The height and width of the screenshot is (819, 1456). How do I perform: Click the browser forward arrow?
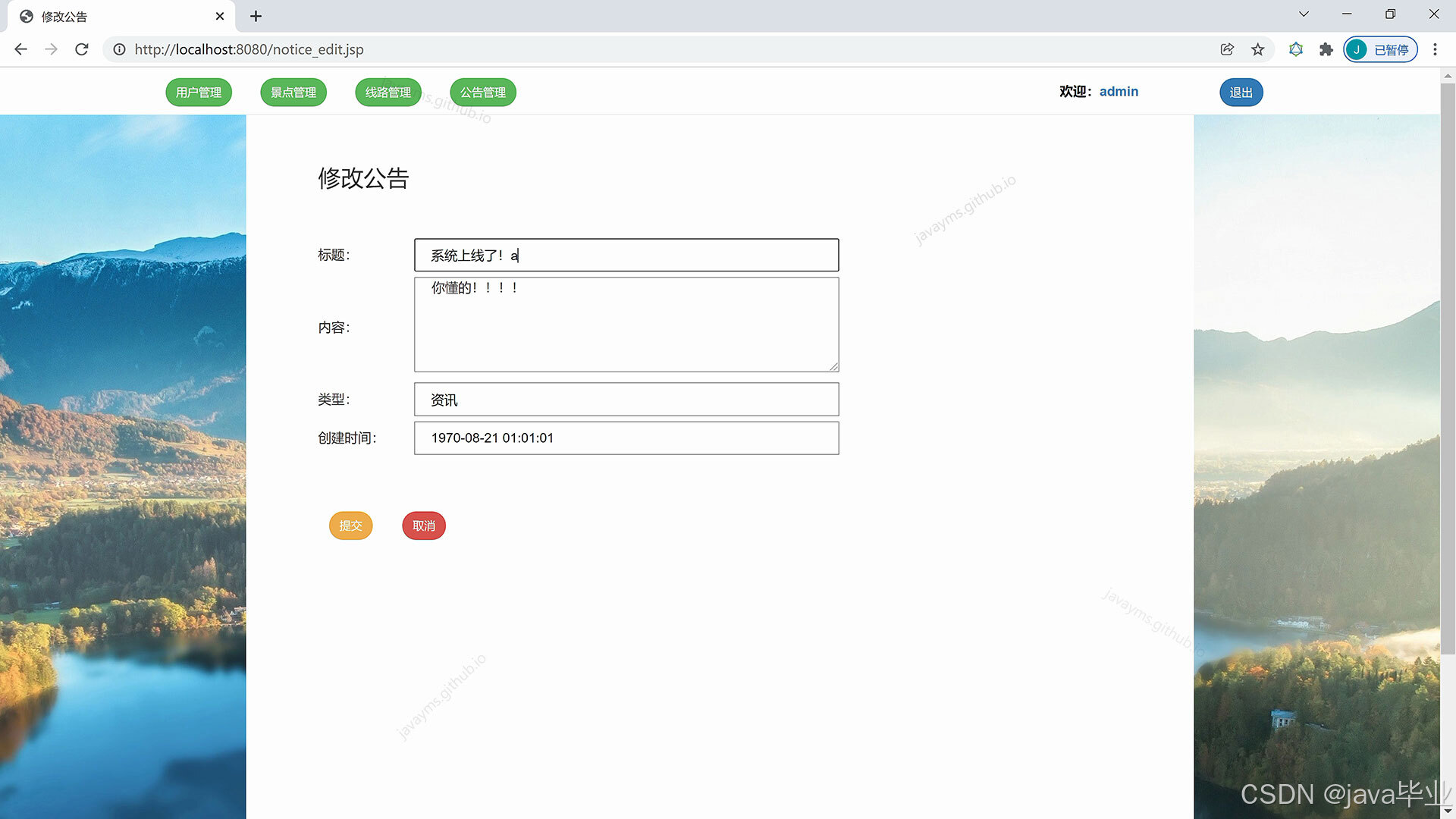click(x=51, y=49)
